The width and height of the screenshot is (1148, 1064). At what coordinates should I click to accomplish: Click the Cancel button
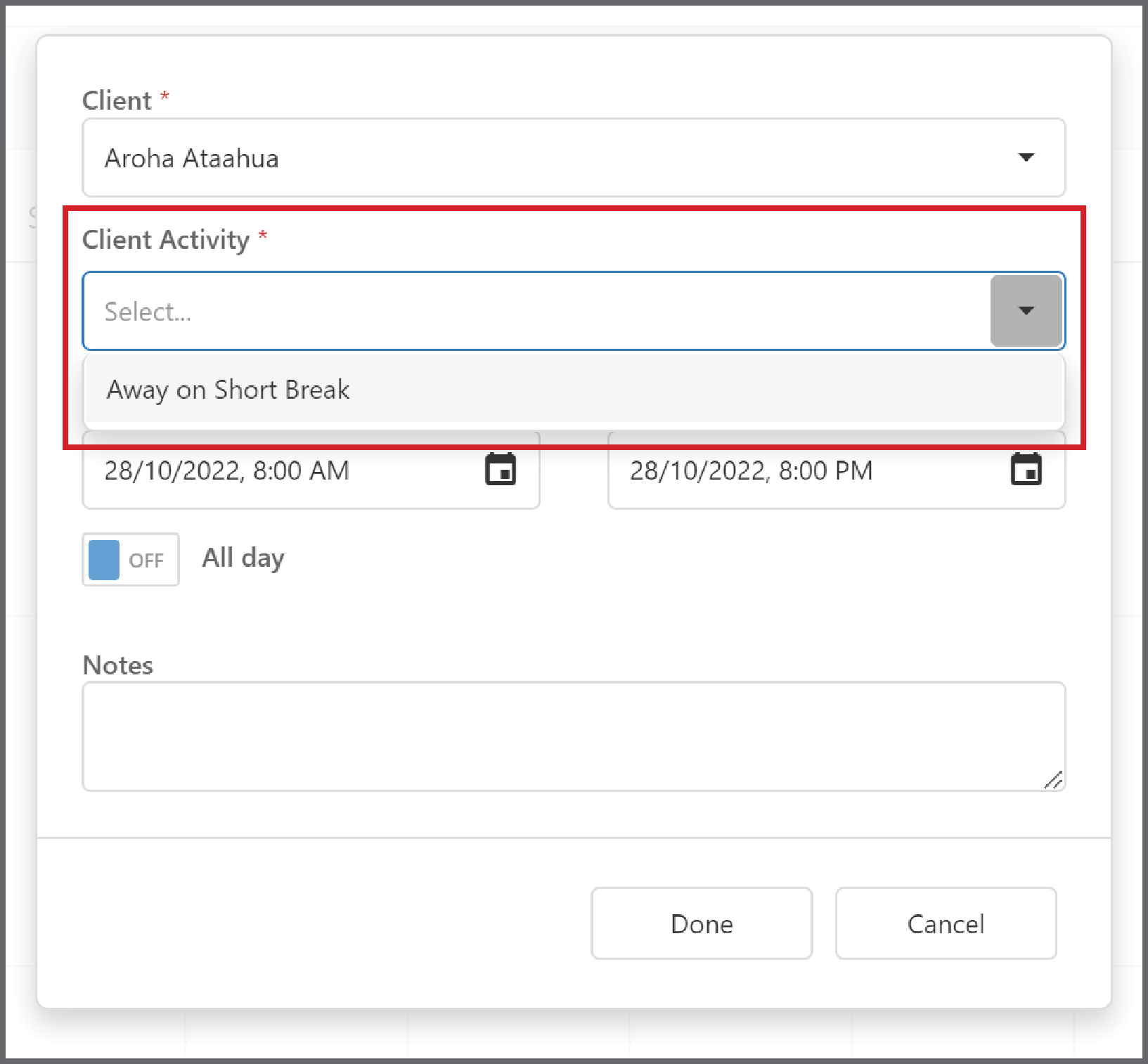coord(946,923)
